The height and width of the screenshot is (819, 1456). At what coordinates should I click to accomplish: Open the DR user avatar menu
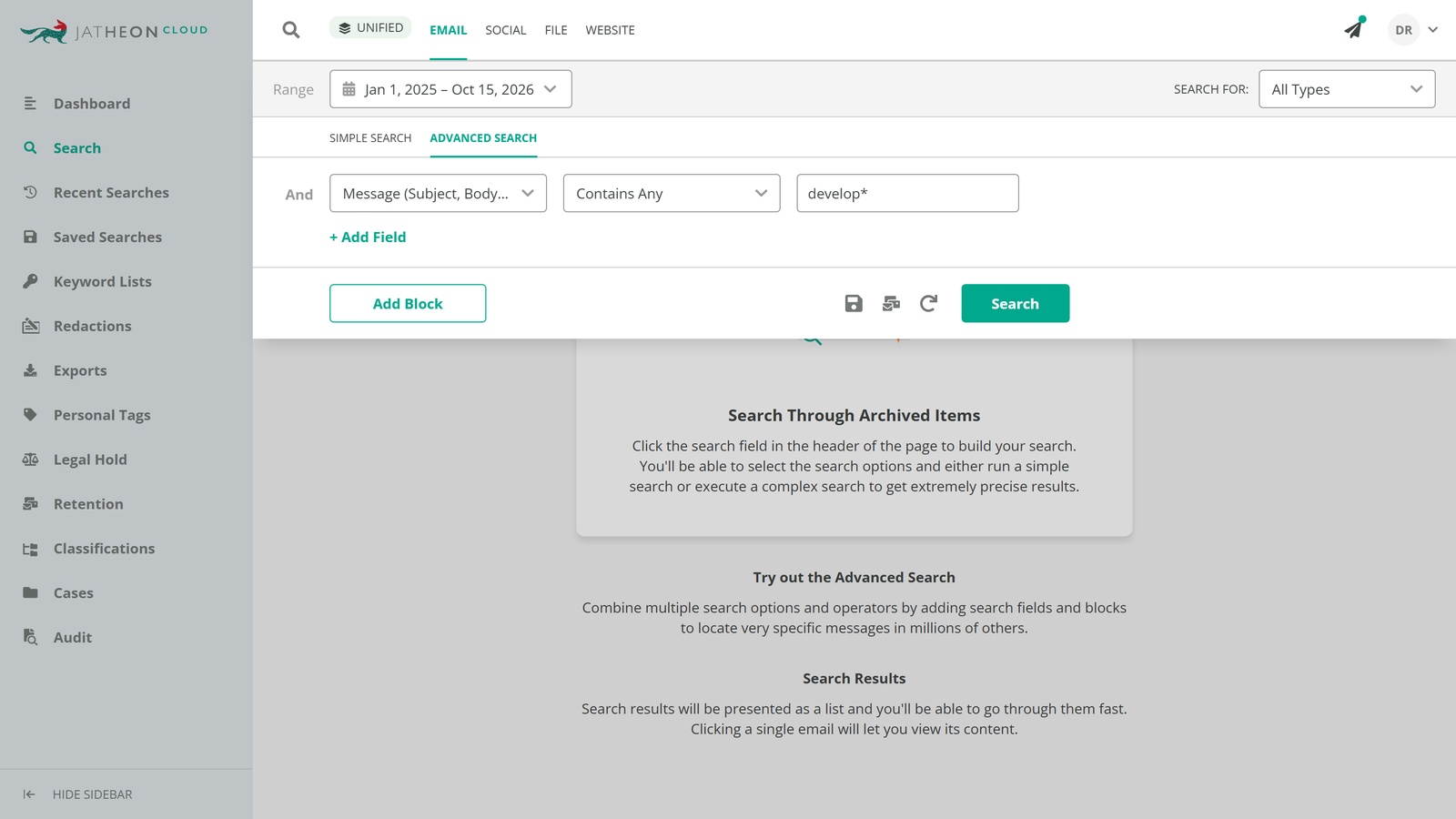pyautogui.click(x=1404, y=30)
